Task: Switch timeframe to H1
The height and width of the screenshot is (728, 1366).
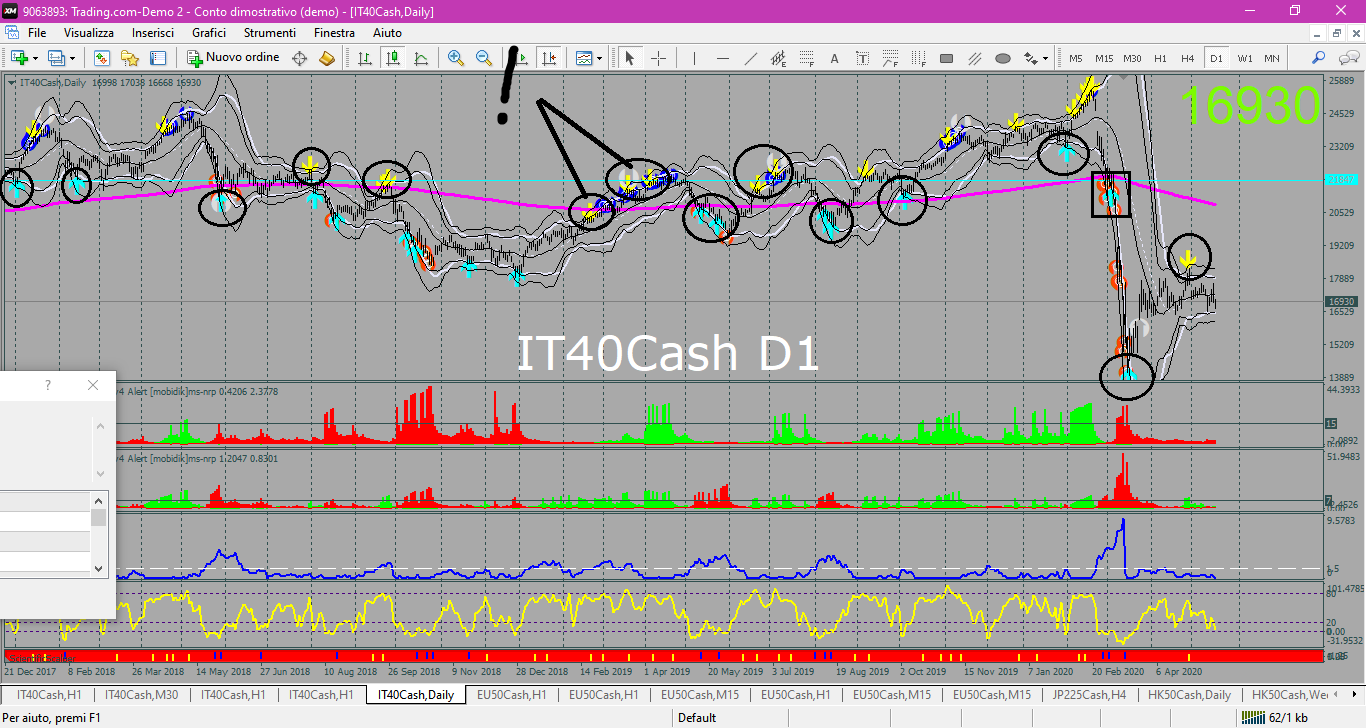Action: (1160, 58)
